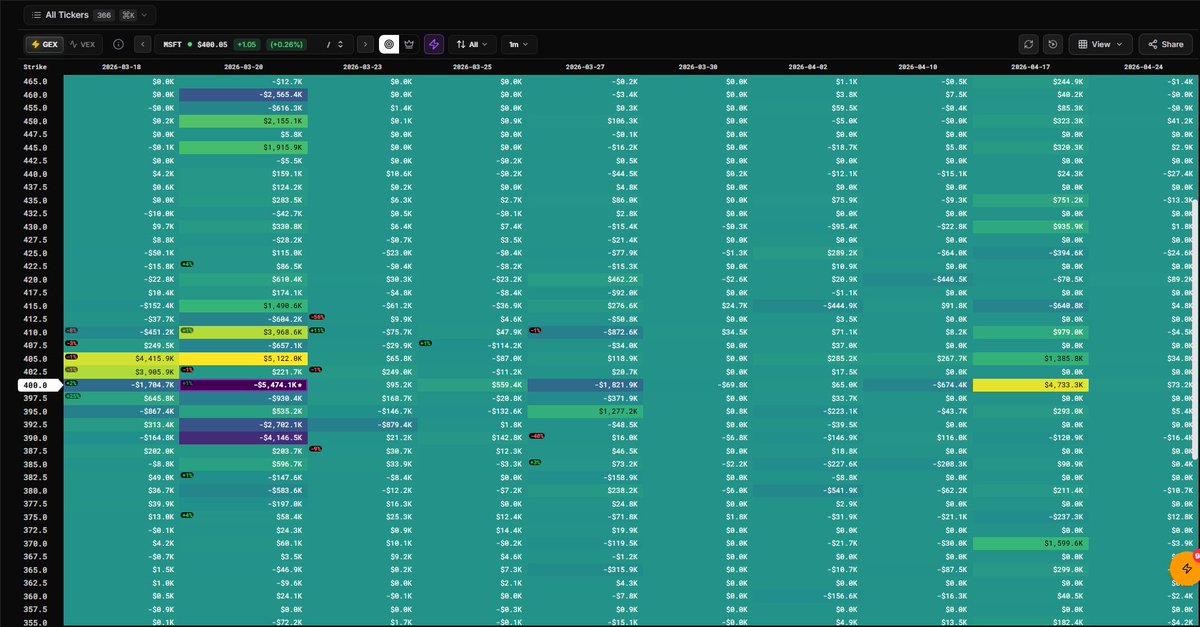Click the $1,490.6K cell
The width and height of the screenshot is (1200, 627).
243,305
